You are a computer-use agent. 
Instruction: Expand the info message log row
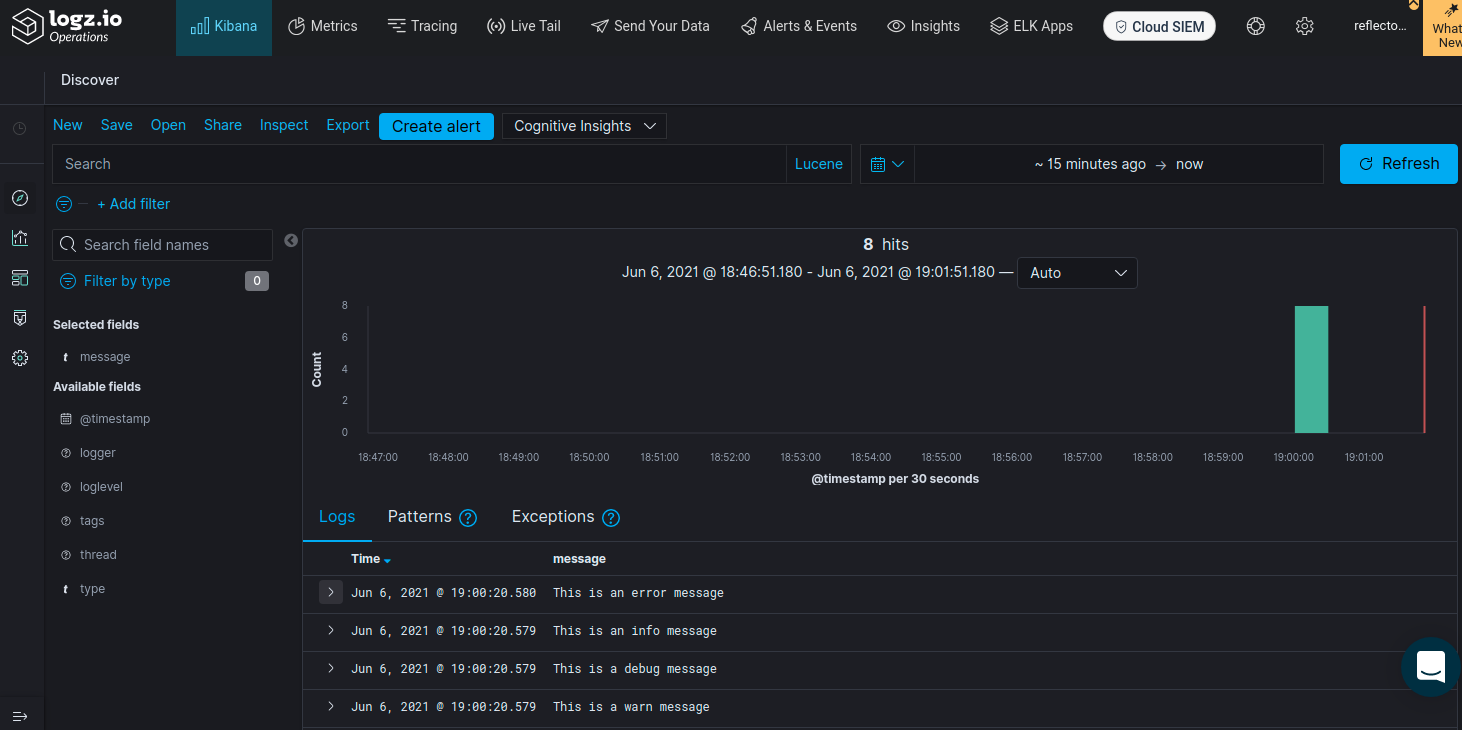point(331,630)
